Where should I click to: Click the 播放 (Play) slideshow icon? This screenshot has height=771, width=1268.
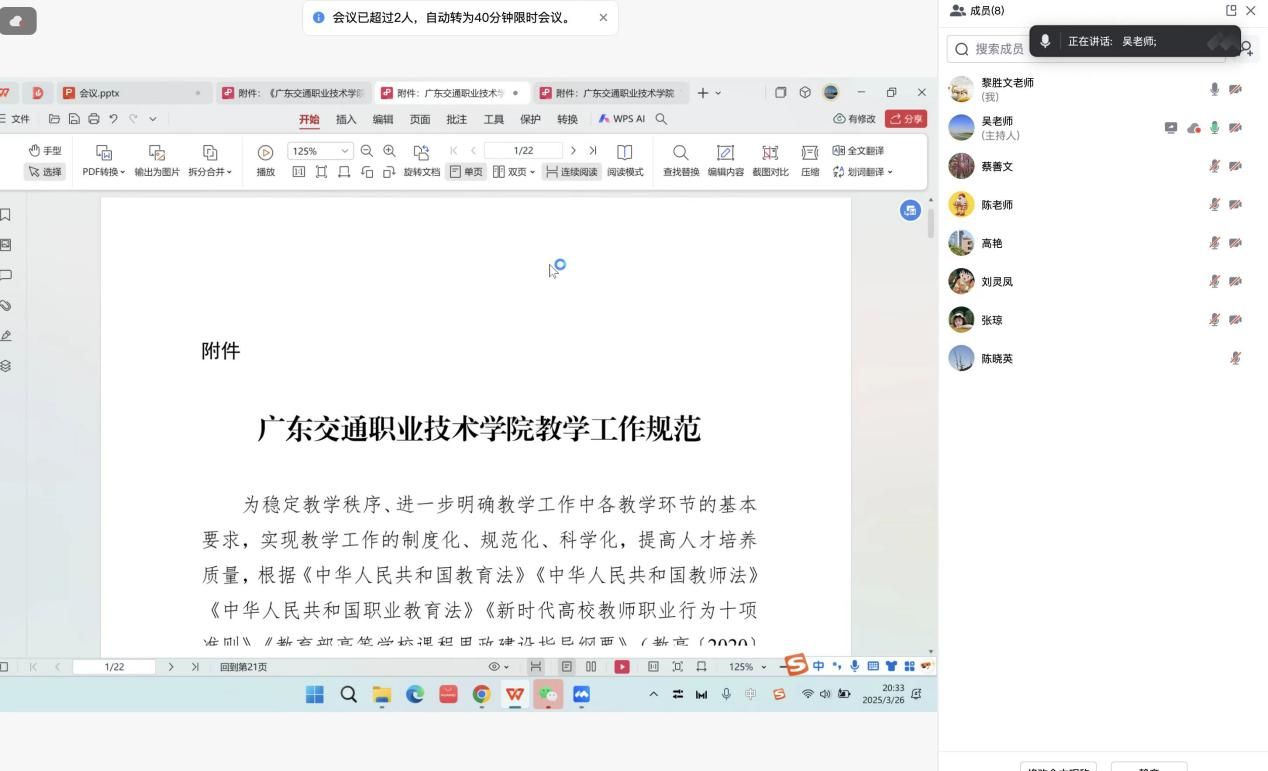265,153
